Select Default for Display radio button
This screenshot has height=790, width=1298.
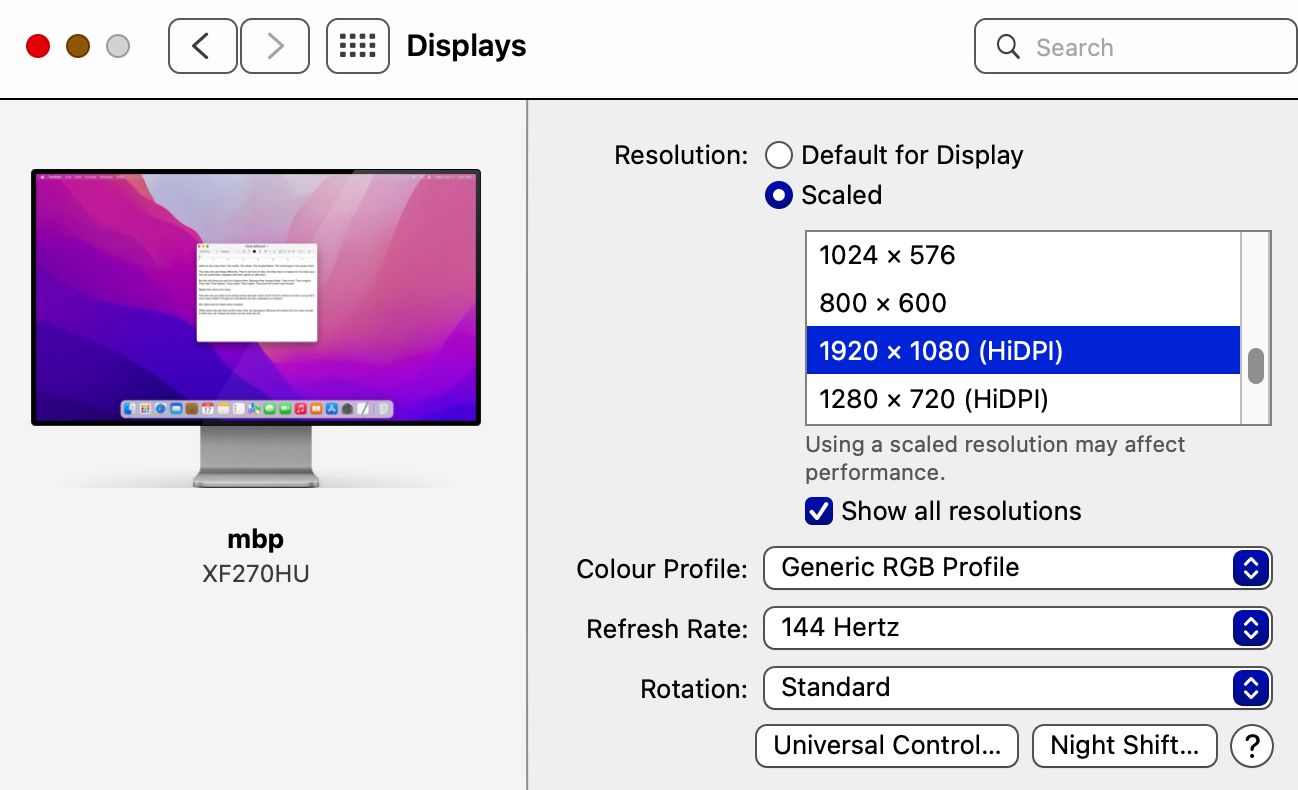coord(779,155)
